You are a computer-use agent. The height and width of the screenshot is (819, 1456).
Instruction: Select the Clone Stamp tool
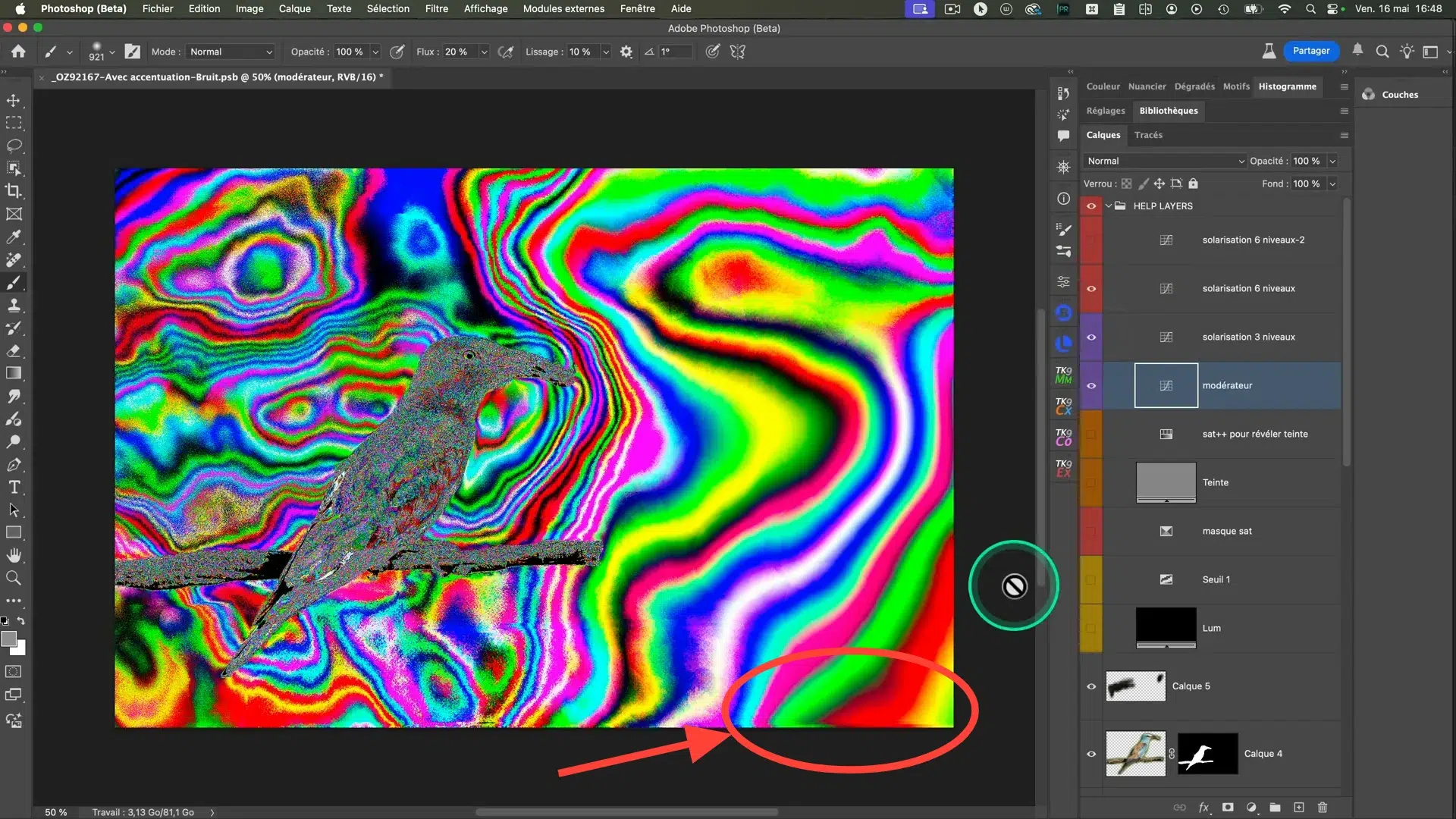[x=14, y=305]
